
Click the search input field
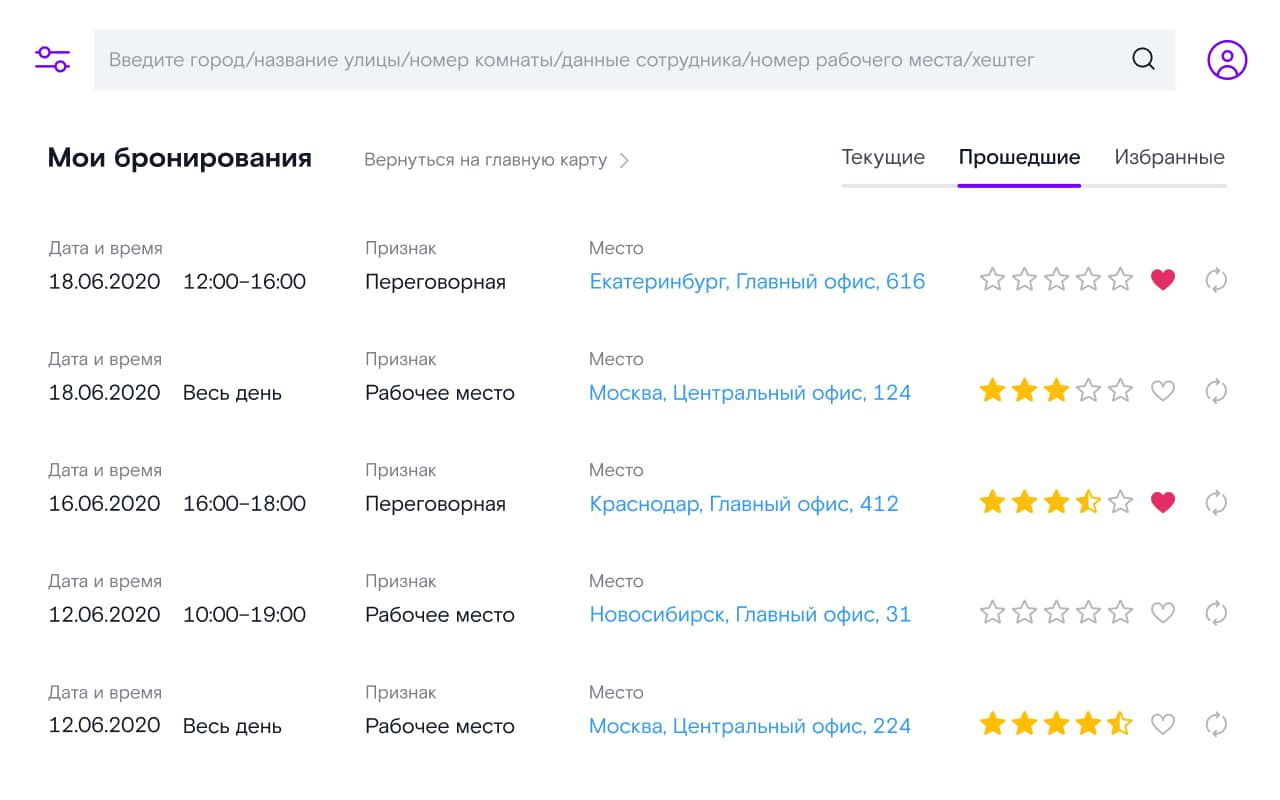600,60
